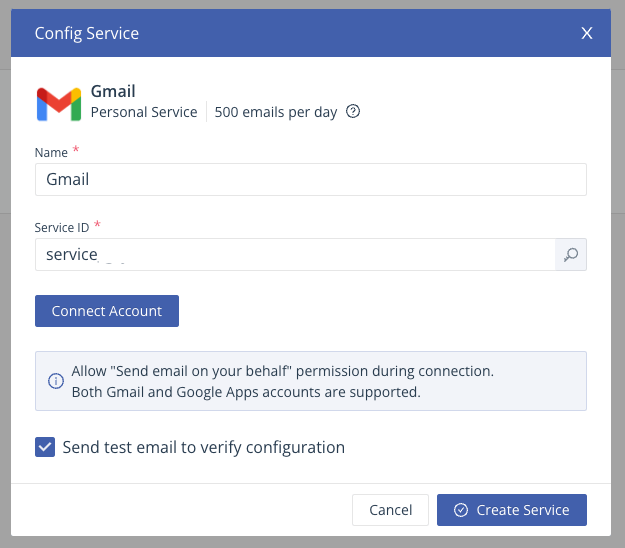Close the Config Service dialog
The width and height of the screenshot is (625, 548).
(586, 33)
